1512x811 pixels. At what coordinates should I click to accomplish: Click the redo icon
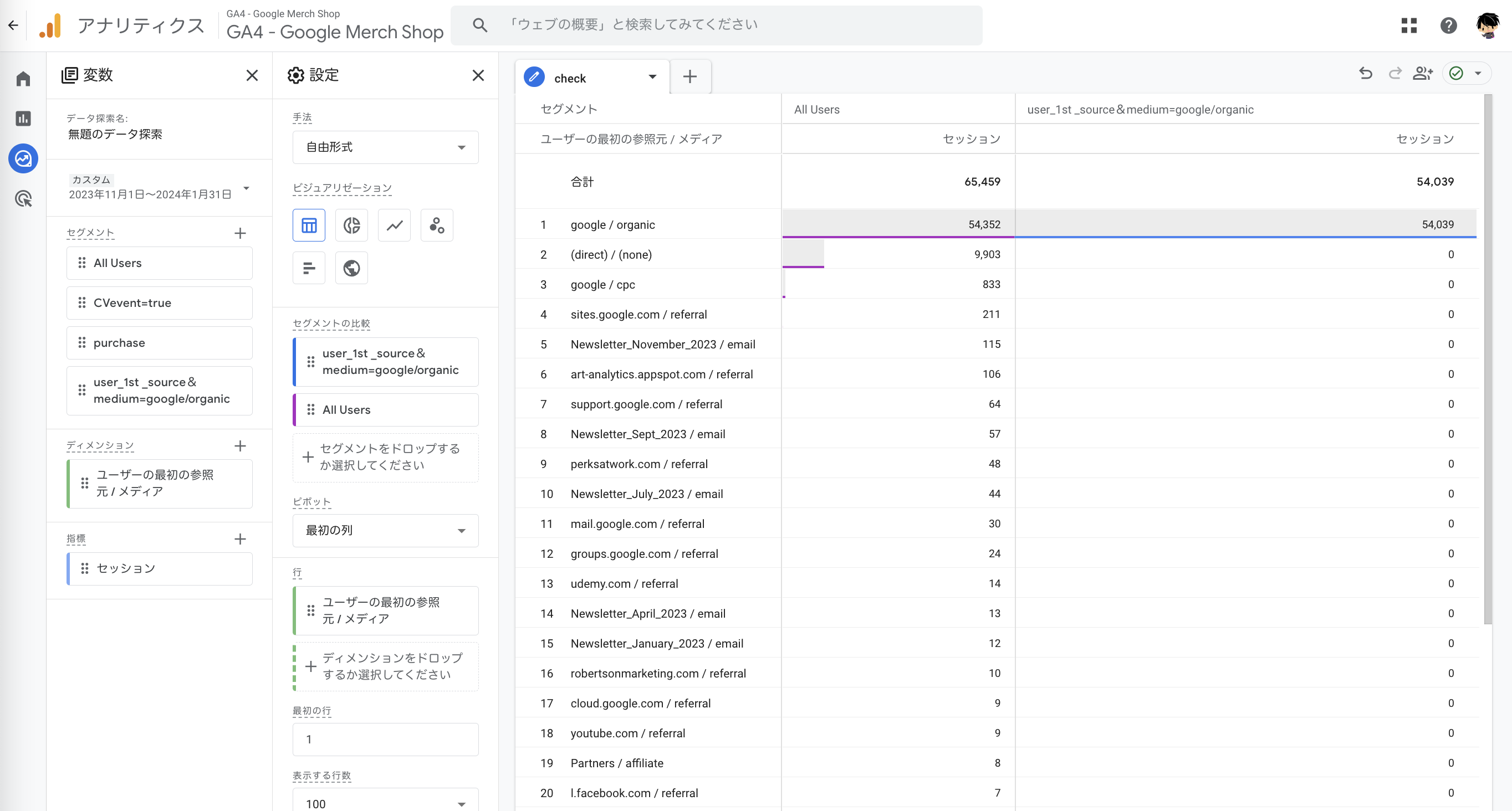[x=1395, y=73]
